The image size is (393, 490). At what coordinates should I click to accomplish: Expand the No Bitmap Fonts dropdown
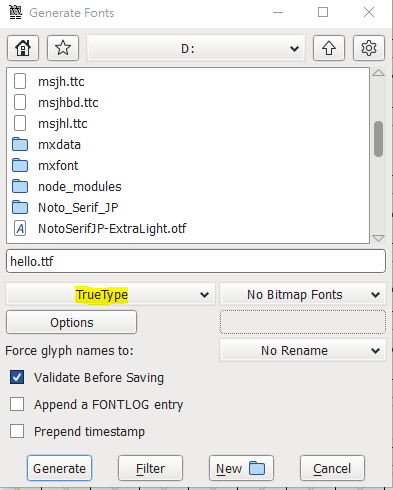coord(303,294)
